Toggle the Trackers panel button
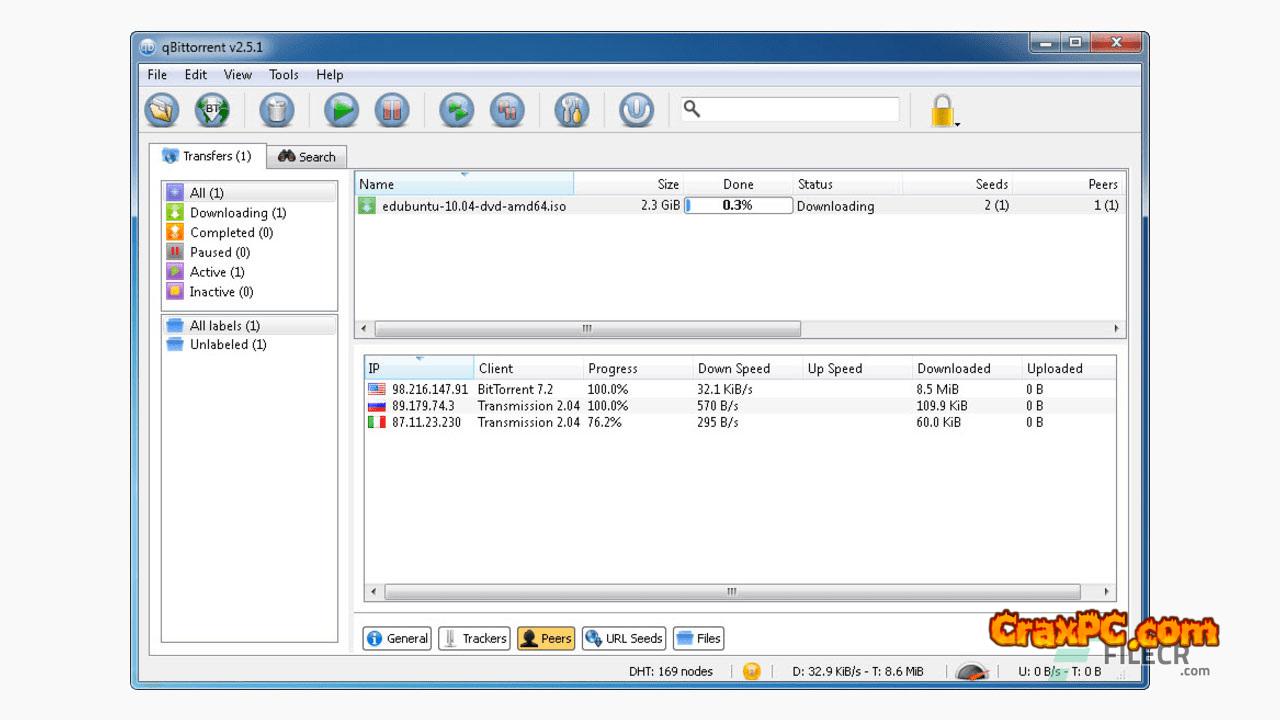The image size is (1280, 720). (x=475, y=638)
